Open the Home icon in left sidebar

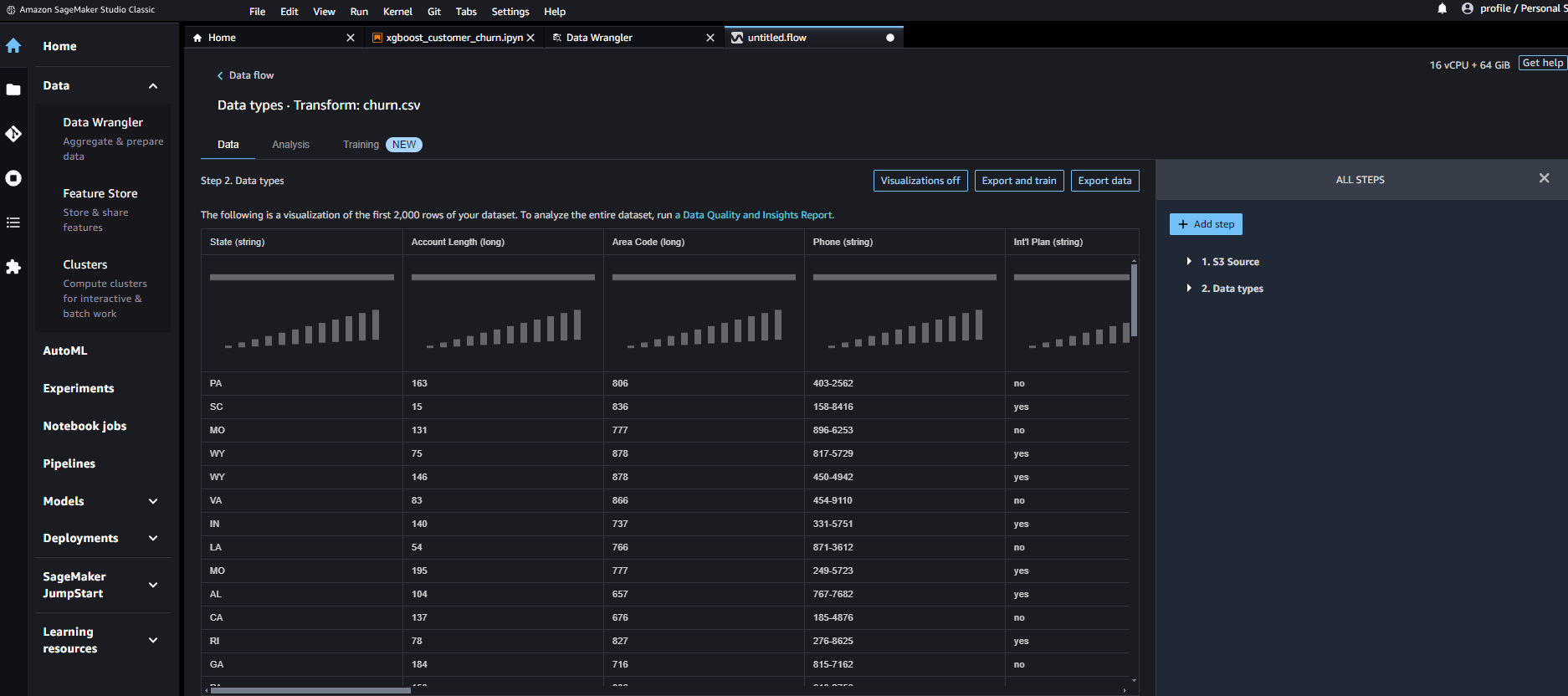click(x=13, y=46)
